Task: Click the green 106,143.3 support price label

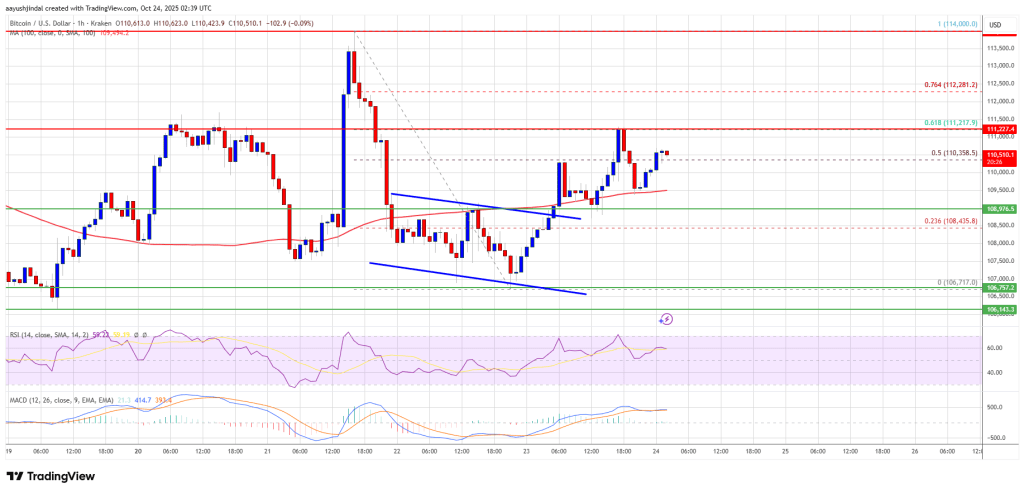Action: pos(999,310)
